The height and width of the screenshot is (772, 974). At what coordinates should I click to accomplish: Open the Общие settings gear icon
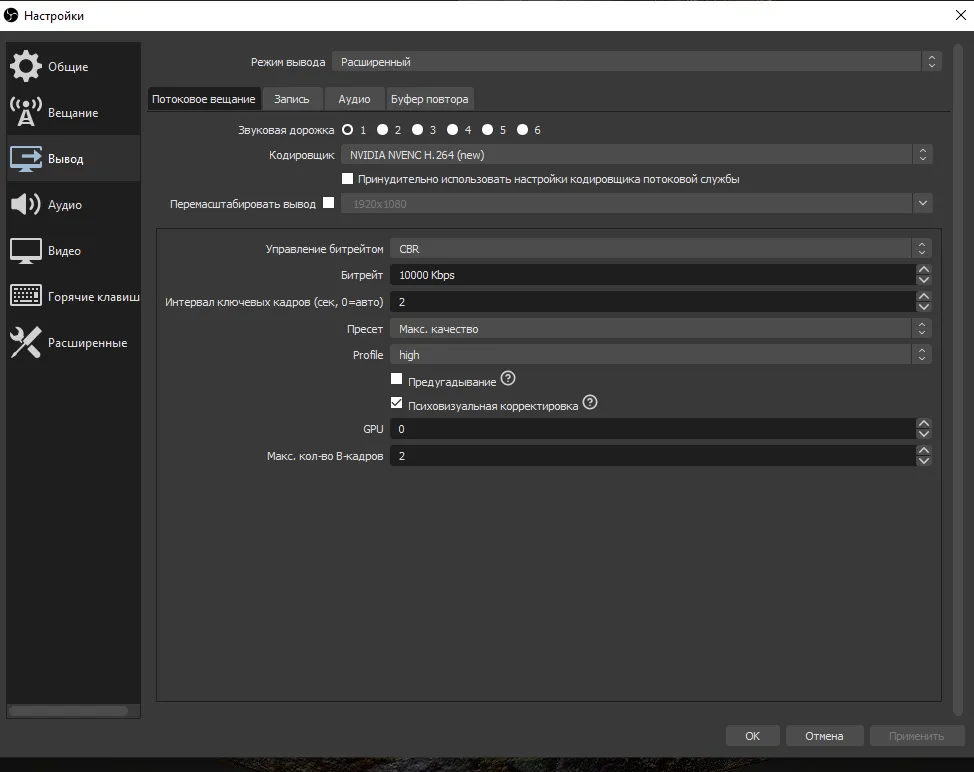(x=25, y=66)
